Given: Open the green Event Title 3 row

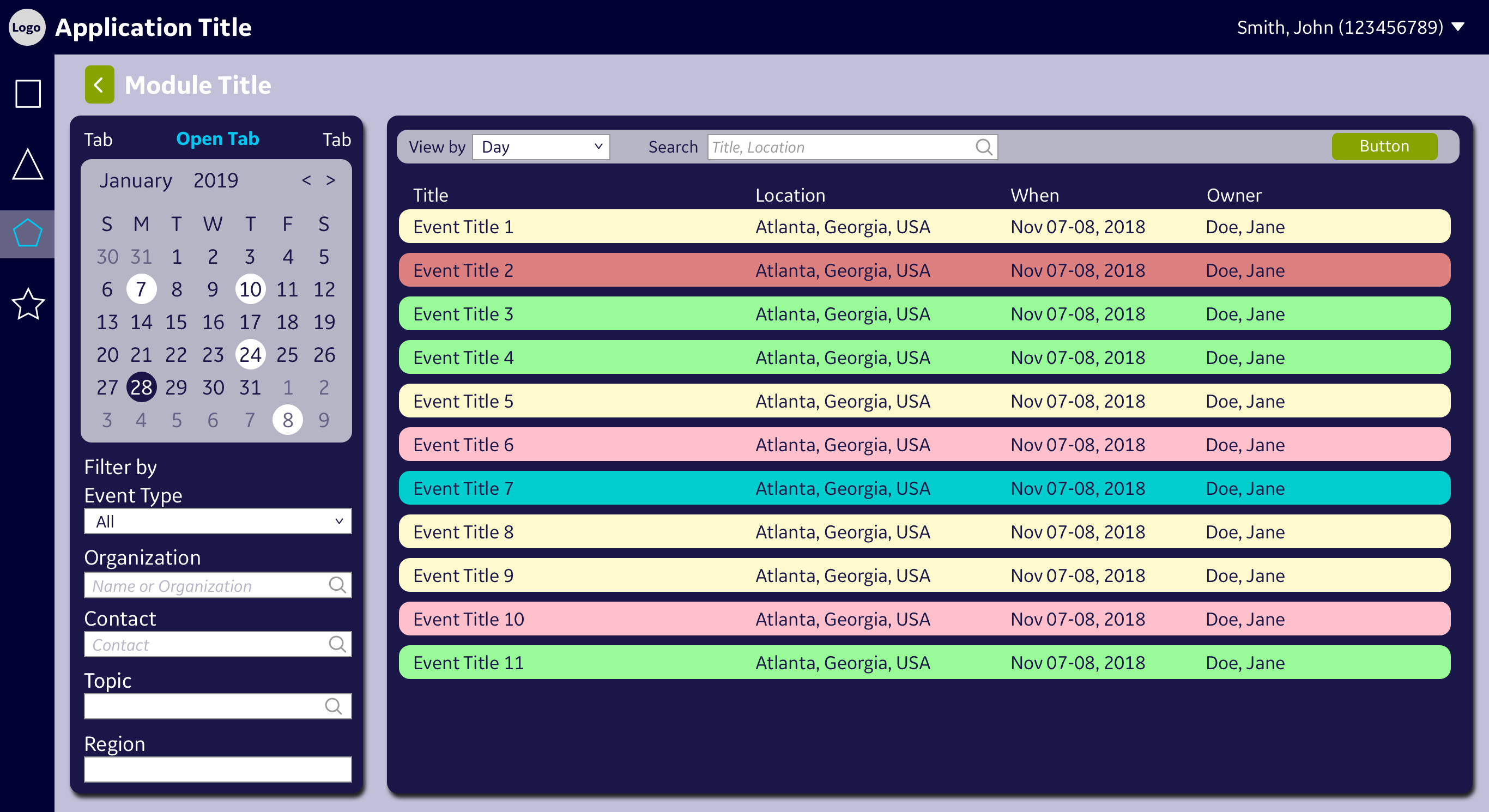Looking at the screenshot, I should pos(924,314).
